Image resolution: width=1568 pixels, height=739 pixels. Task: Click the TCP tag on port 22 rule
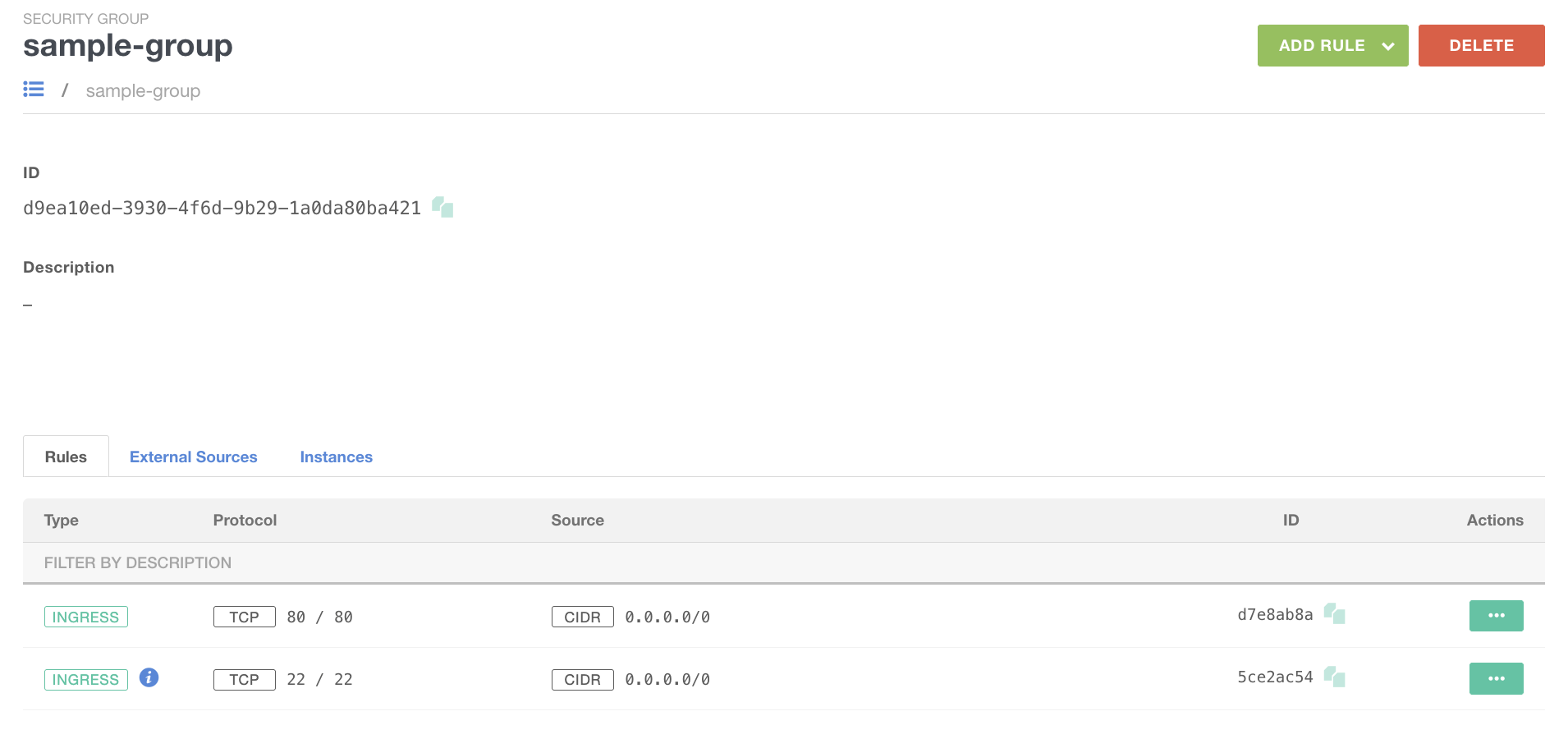click(x=244, y=680)
